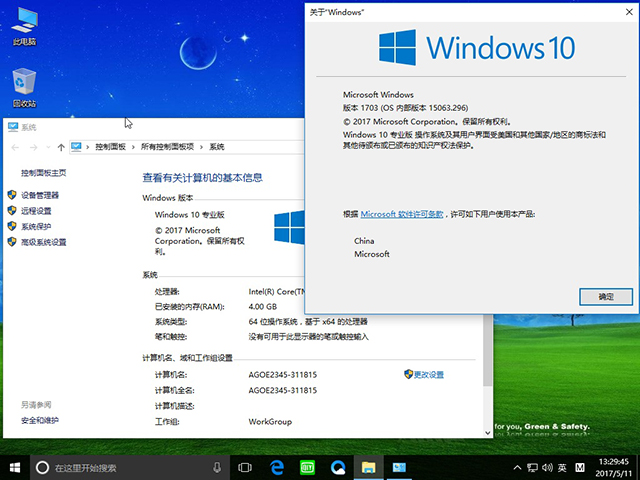640x480 pixels.
Task: Click the shield icon beside 高级系统设置
Action: (12, 242)
